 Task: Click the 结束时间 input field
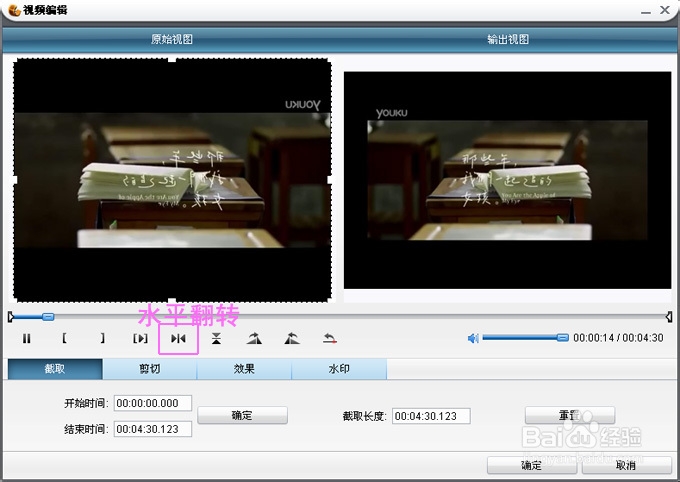(153, 429)
